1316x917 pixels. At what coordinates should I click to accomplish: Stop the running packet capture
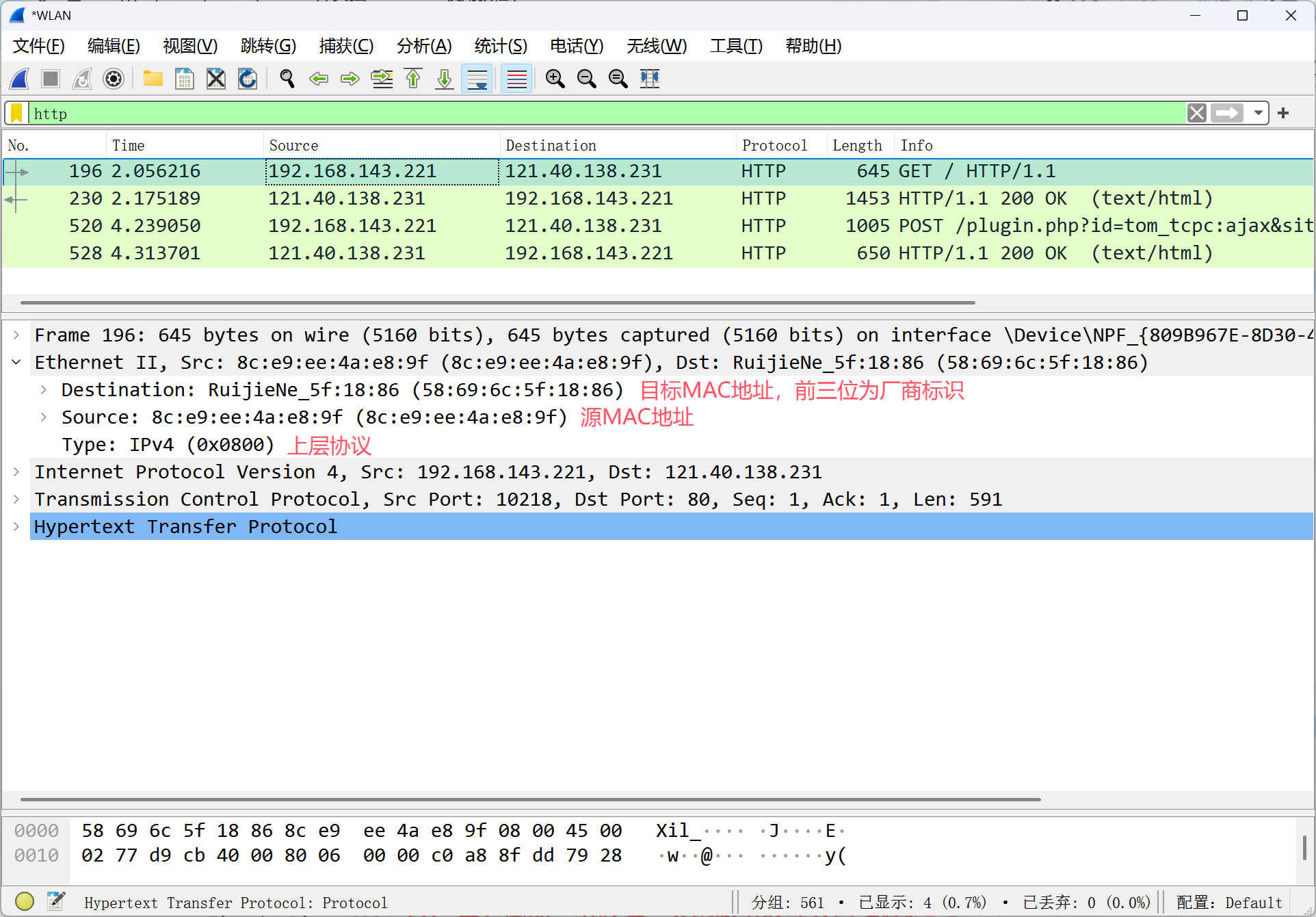pos(51,79)
